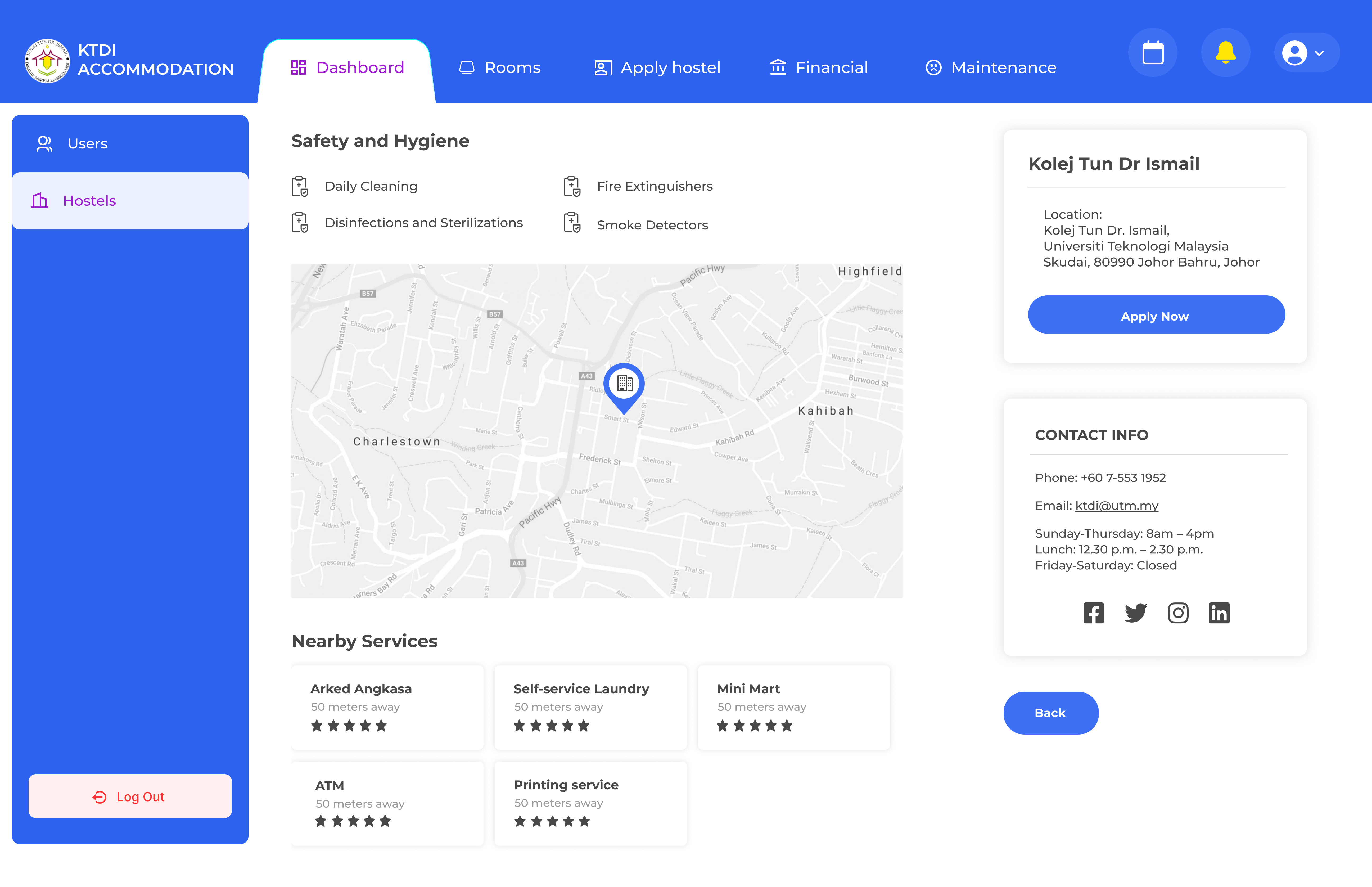
Task: Open the LinkedIn icon
Action: [1220, 613]
